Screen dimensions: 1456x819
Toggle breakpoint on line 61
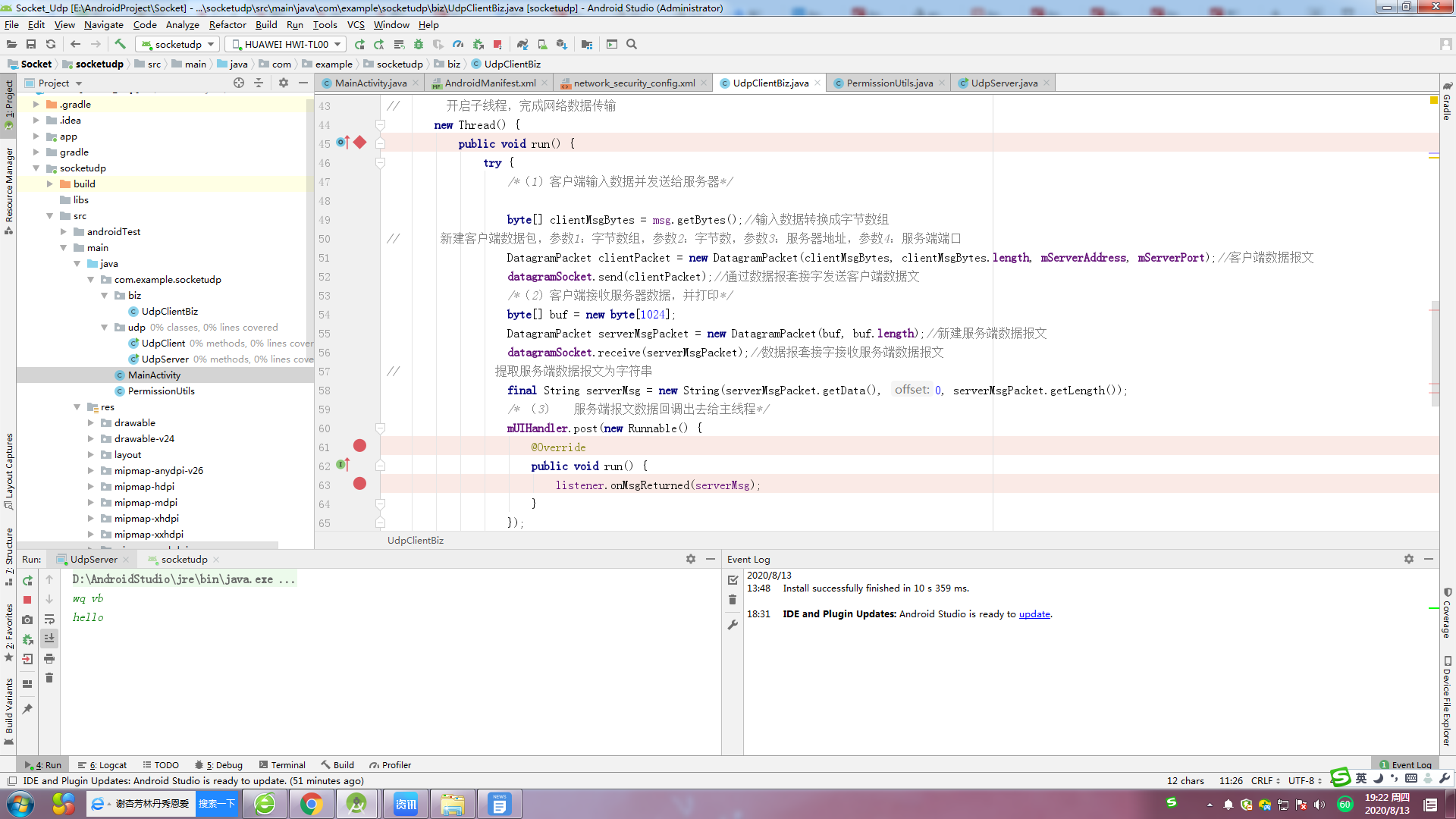click(x=359, y=446)
